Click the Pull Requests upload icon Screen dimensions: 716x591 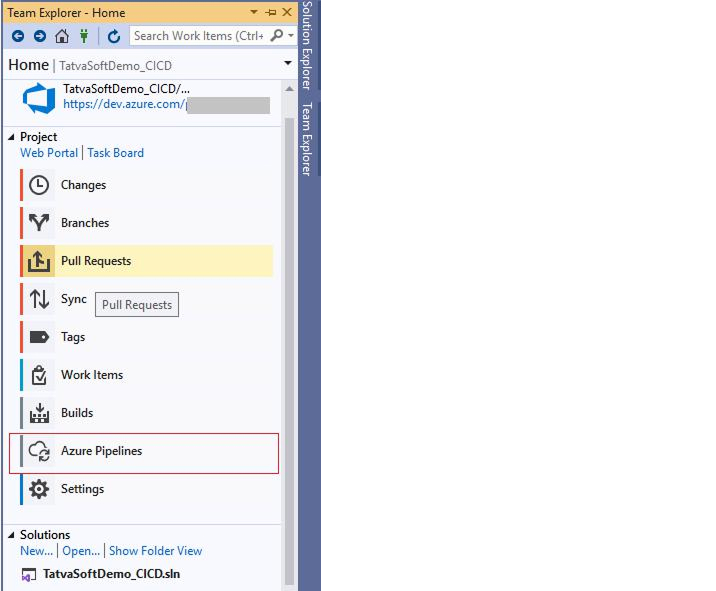tap(39, 261)
